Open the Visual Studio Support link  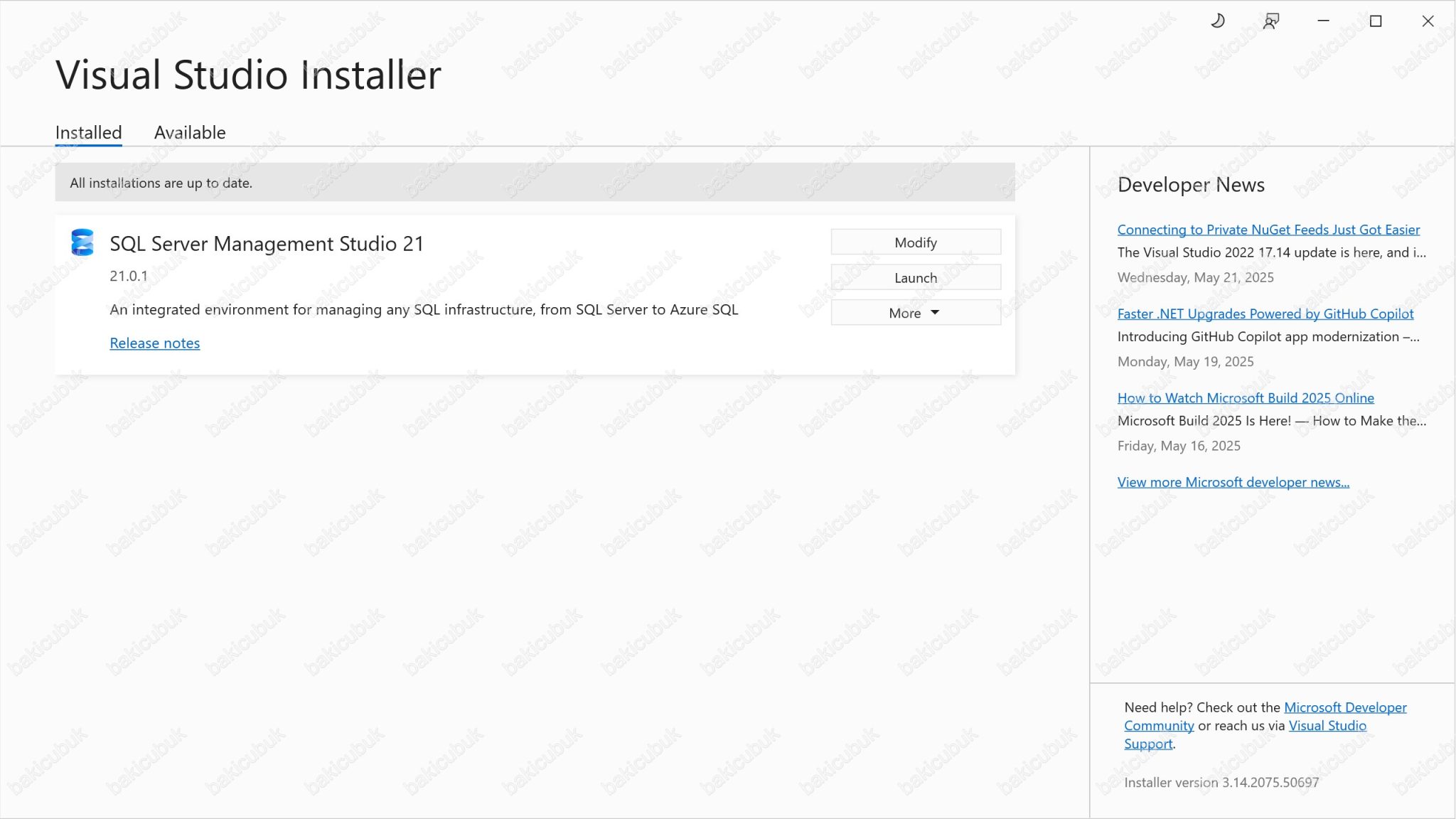(1328, 725)
